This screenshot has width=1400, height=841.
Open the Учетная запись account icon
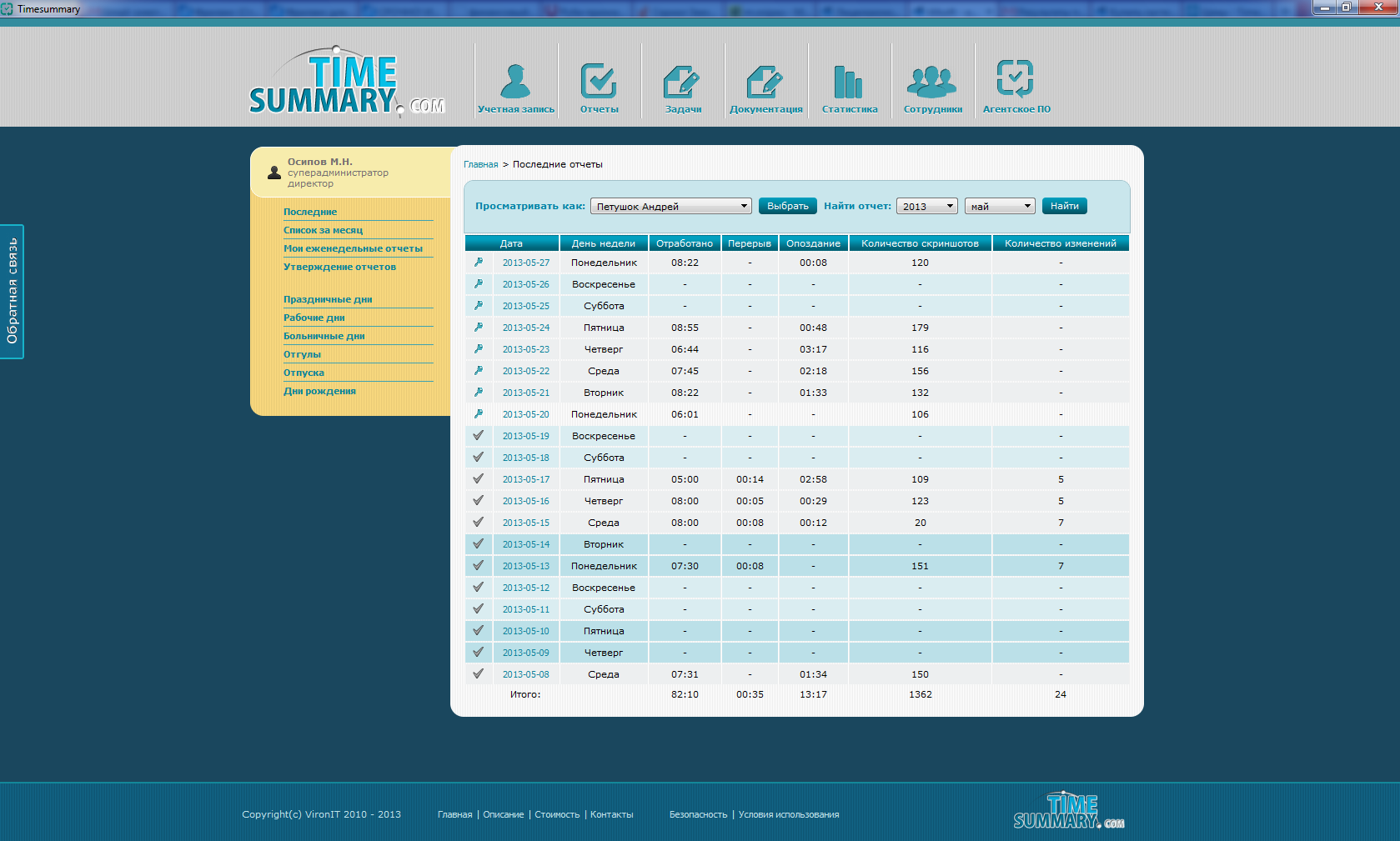(x=515, y=82)
